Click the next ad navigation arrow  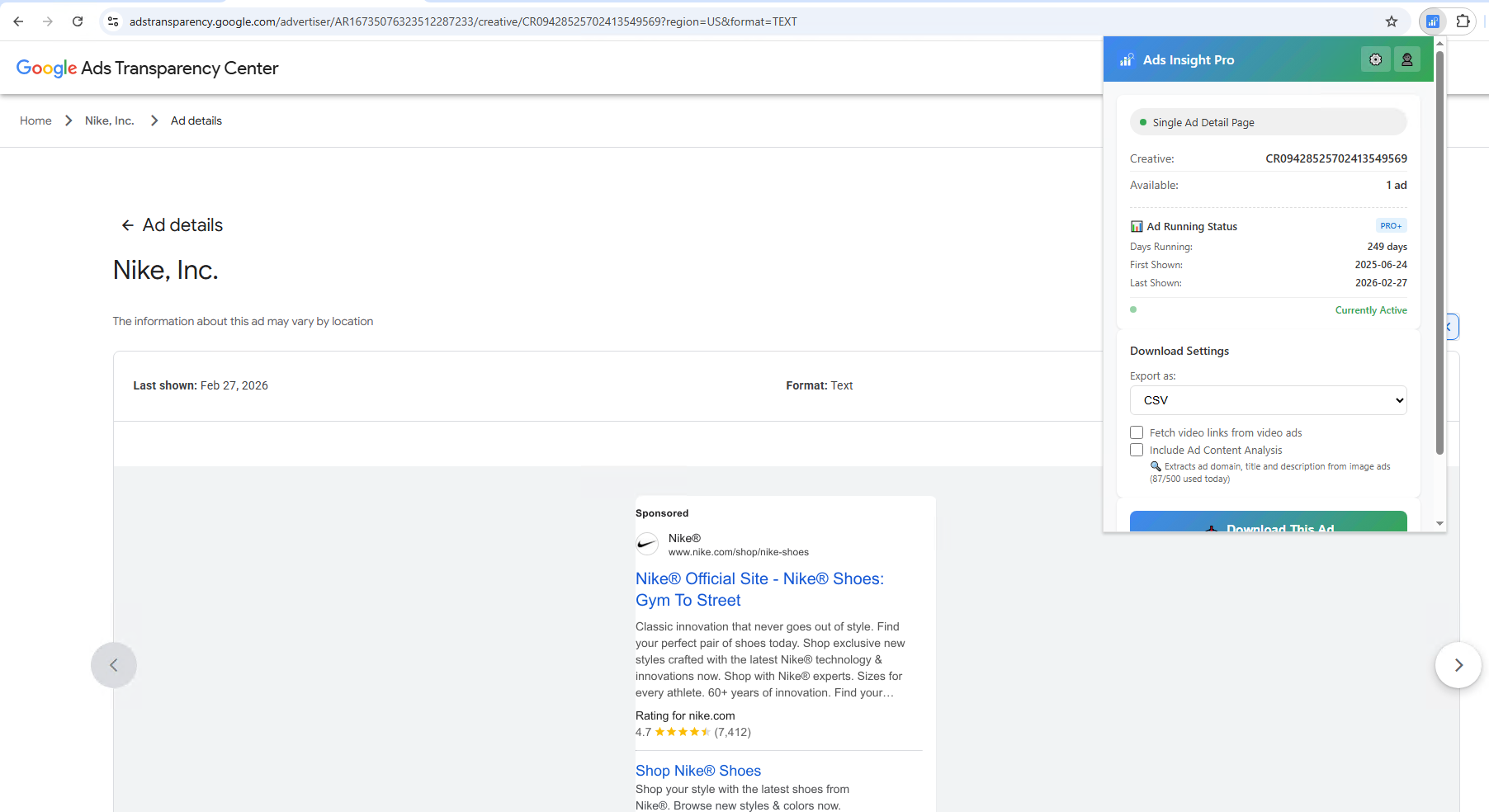click(x=1458, y=665)
